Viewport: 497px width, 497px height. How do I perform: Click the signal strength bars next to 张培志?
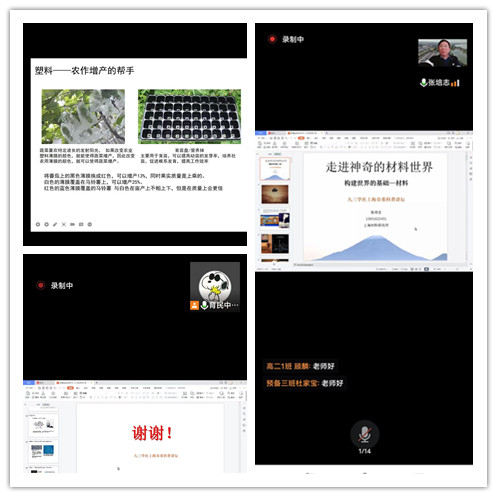click(x=456, y=83)
